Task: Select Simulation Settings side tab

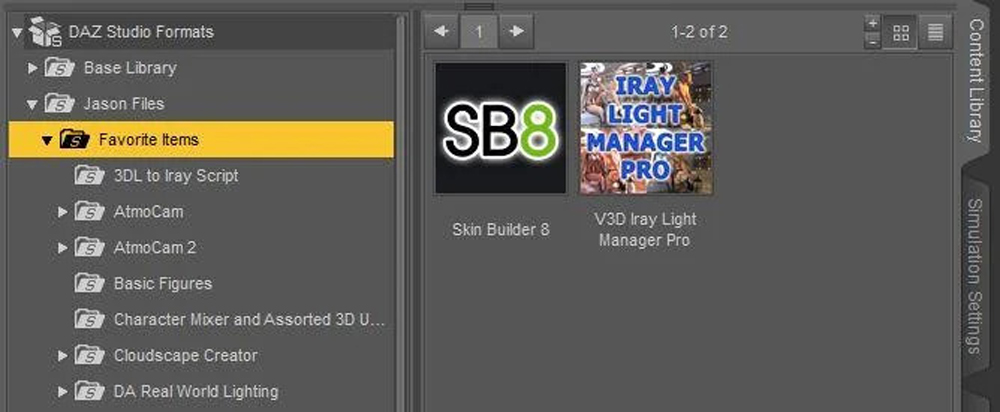Action: click(975, 276)
